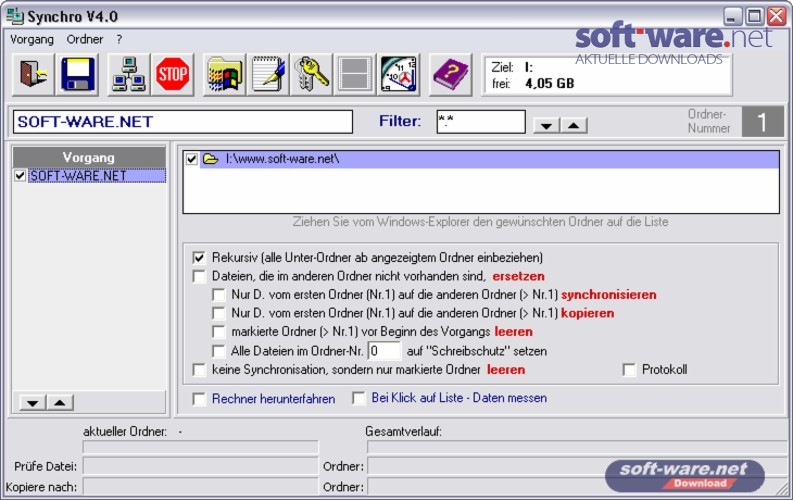Click the keys toolbar icon

(x=311, y=75)
